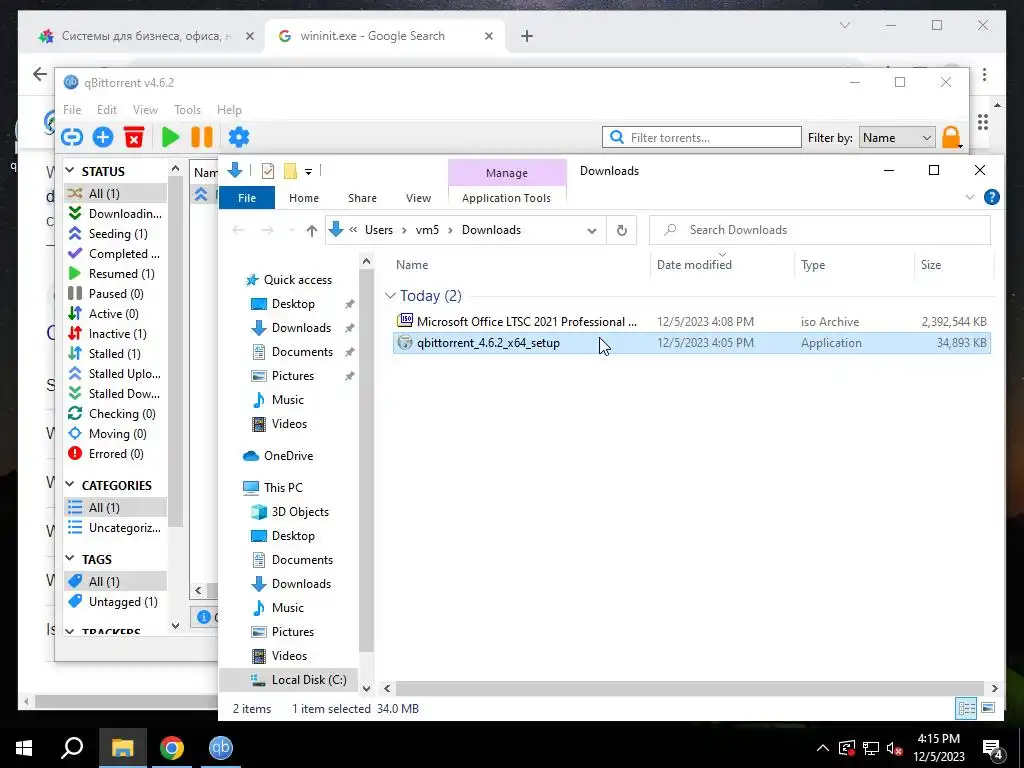1024x768 pixels.
Task: Collapse the Today (2) group
Action: (x=390, y=296)
